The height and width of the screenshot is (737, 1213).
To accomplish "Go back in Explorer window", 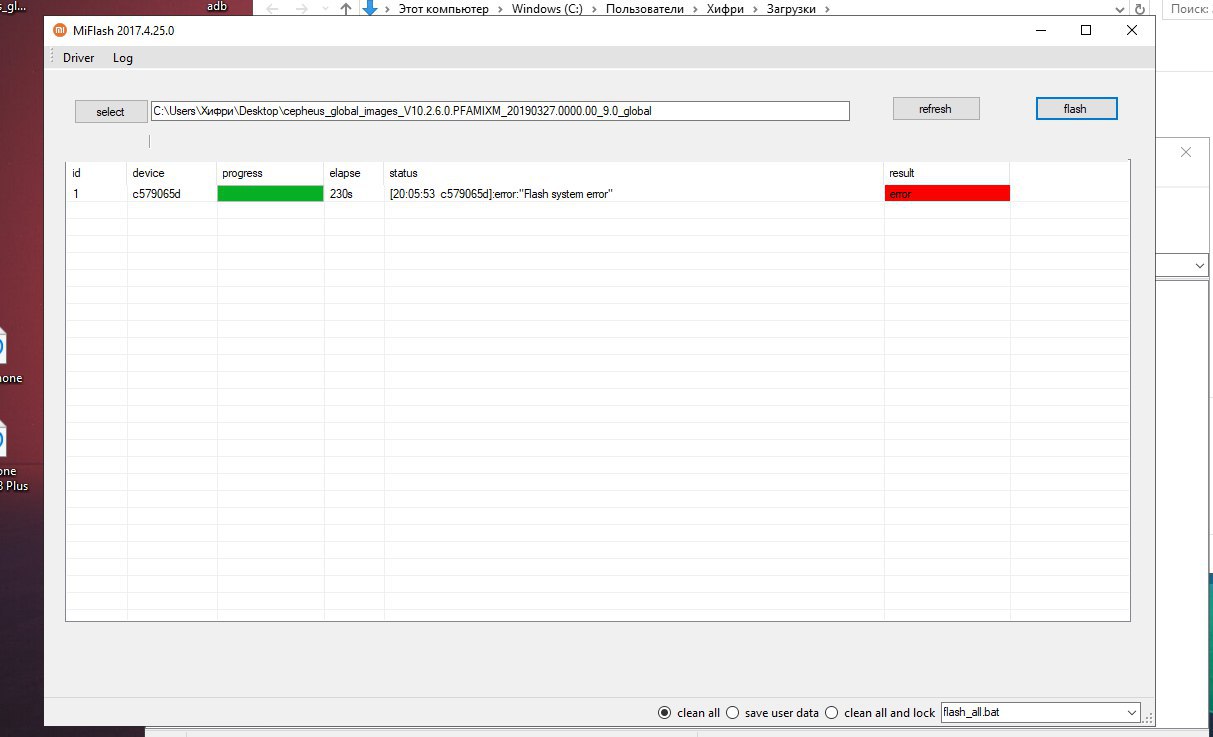I will 274,9.
